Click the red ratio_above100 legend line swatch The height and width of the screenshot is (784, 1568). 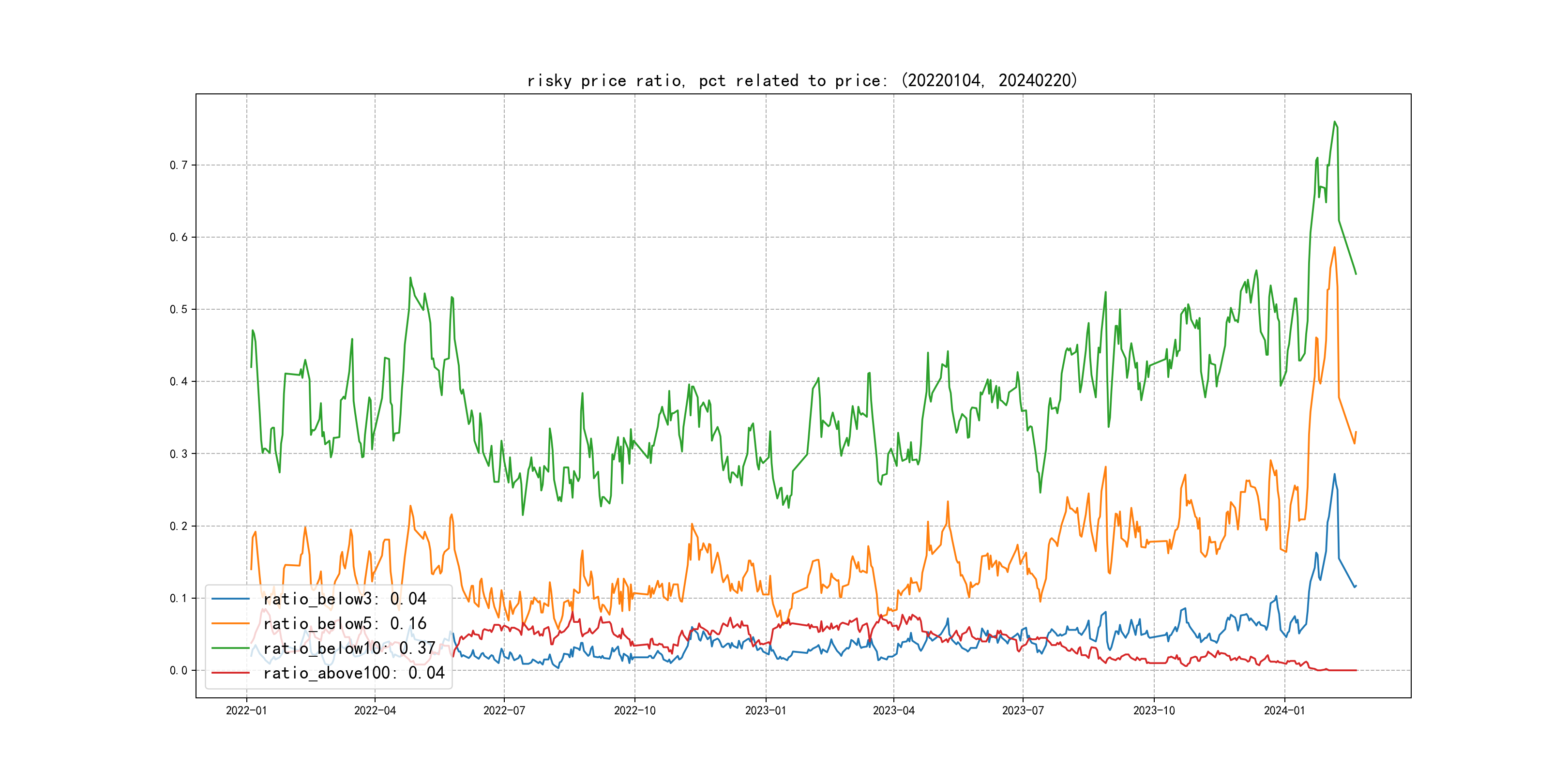230,673
